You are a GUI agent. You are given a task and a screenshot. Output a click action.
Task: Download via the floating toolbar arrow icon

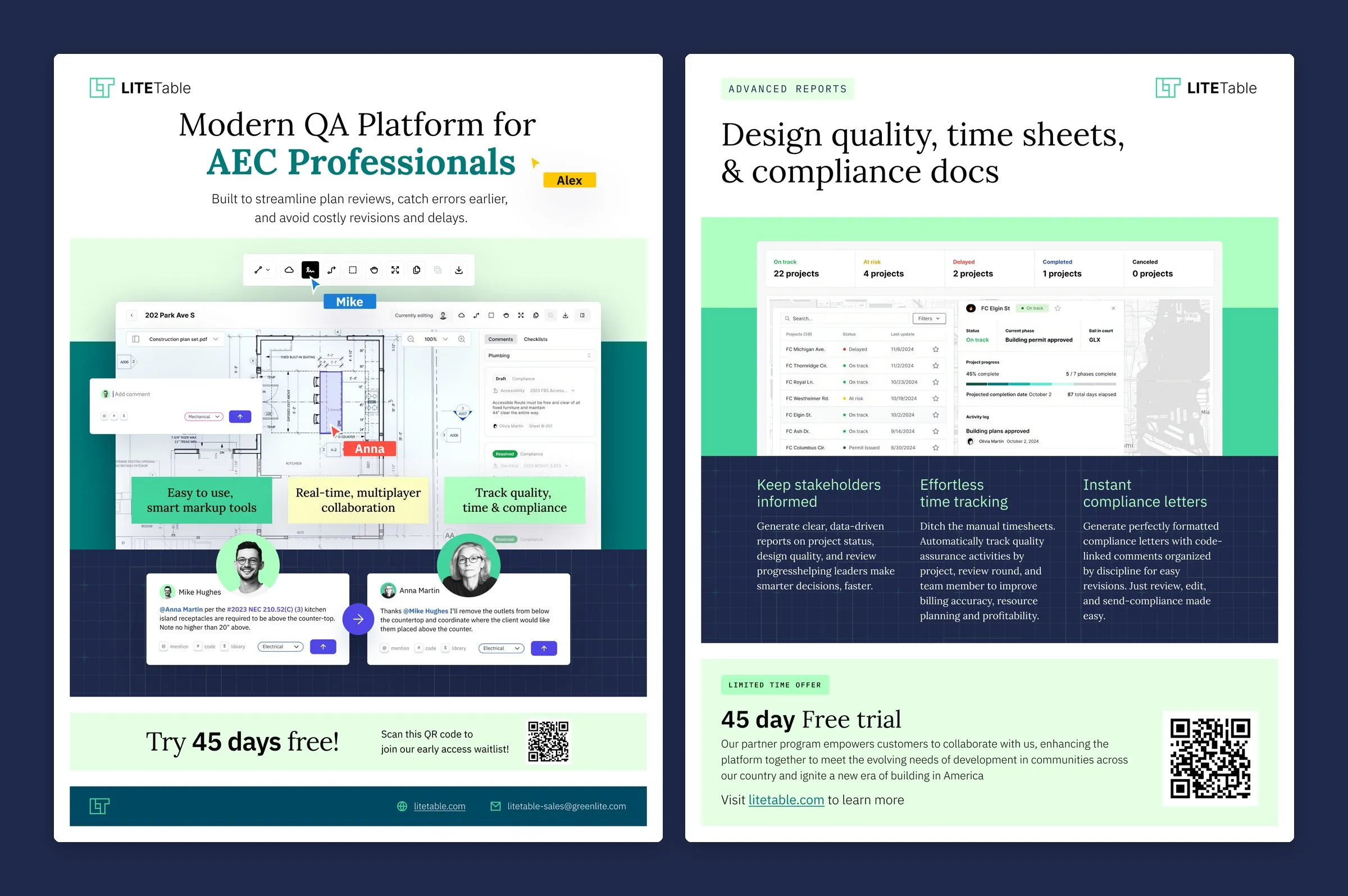pos(459,270)
